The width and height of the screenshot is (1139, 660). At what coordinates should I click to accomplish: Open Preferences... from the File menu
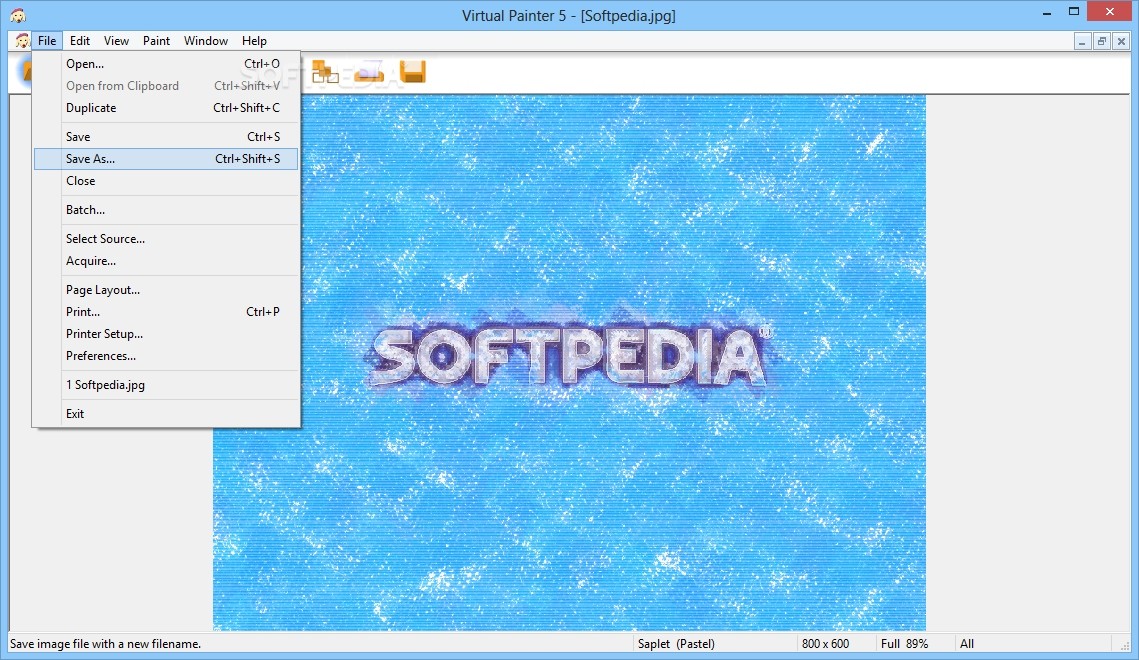pyautogui.click(x=166, y=356)
